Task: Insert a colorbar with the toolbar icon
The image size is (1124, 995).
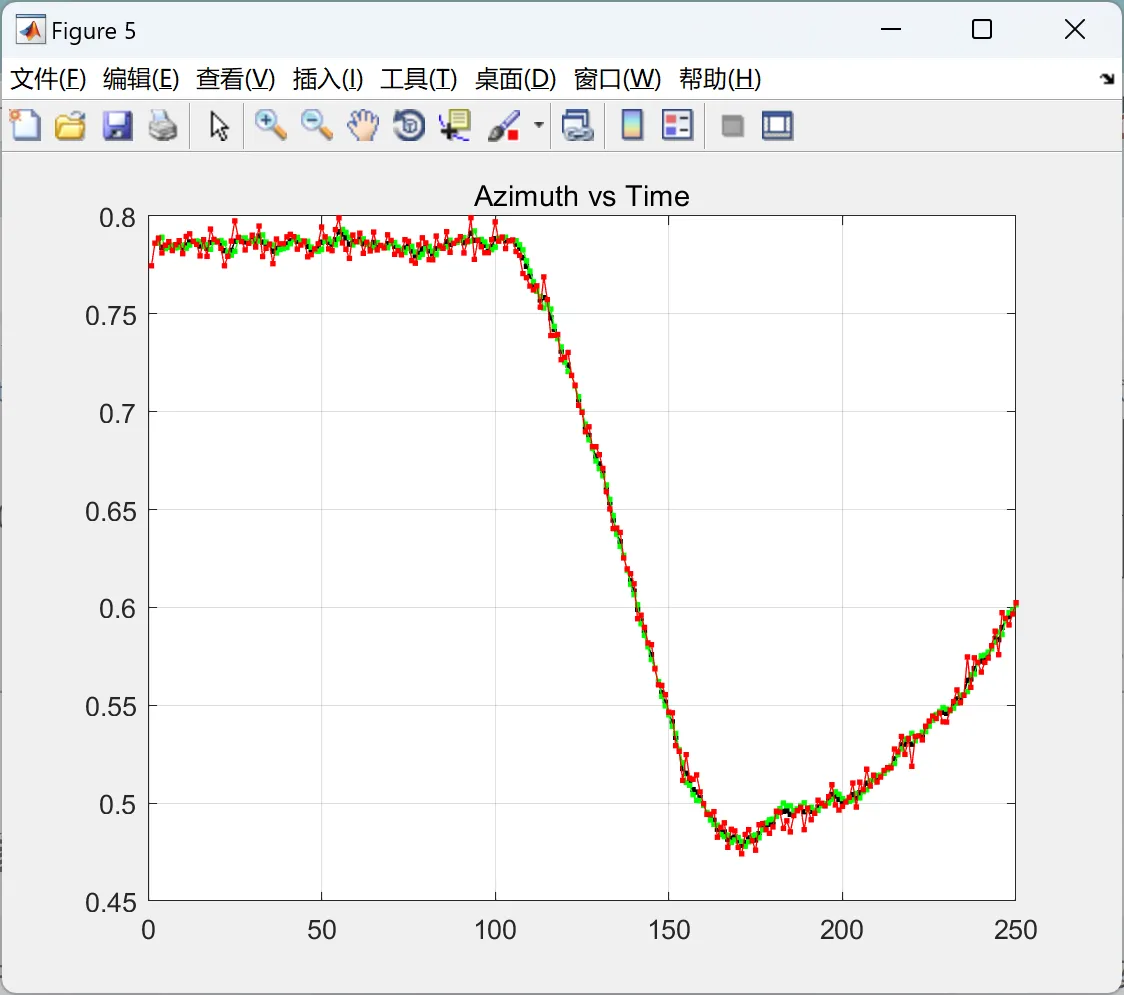Action: click(632, 125)
